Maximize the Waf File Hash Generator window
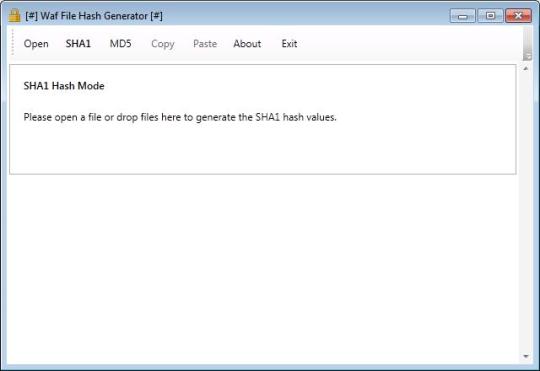The width and height of the screenshot is (540, 371). 490,16
